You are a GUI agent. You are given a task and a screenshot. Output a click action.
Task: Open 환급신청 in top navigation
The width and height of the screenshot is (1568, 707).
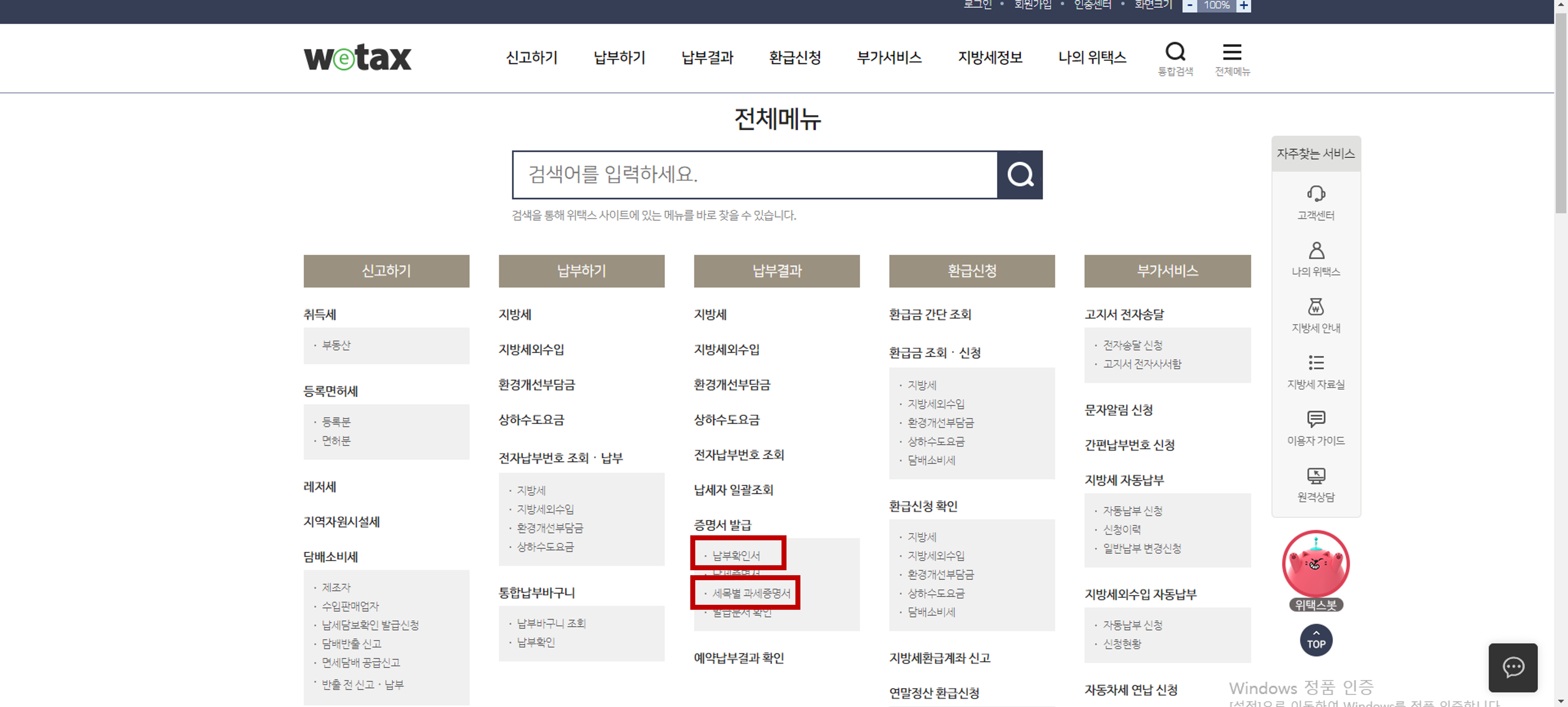click(794, 58)
